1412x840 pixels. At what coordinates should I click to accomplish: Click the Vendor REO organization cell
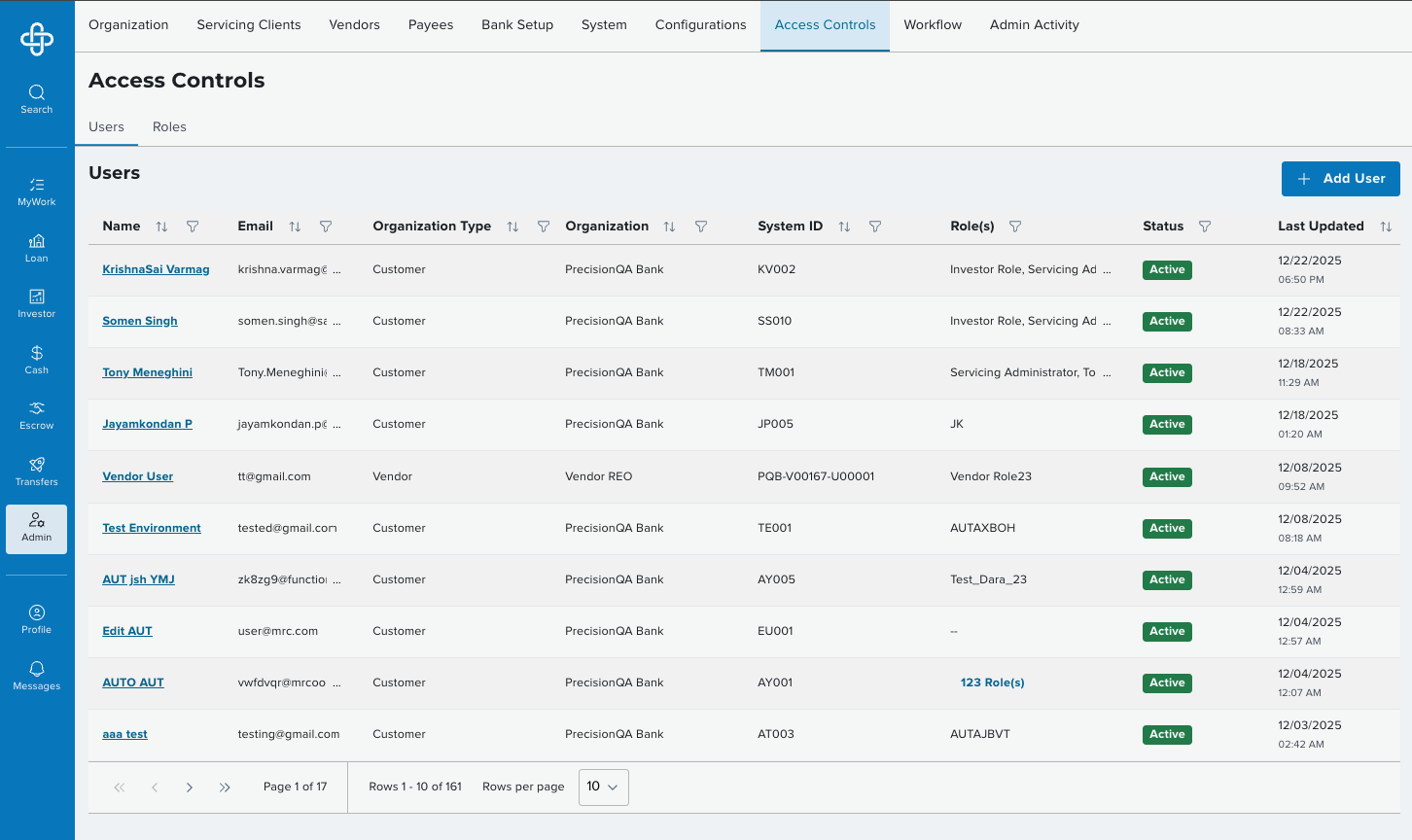(x=598, y=476)
